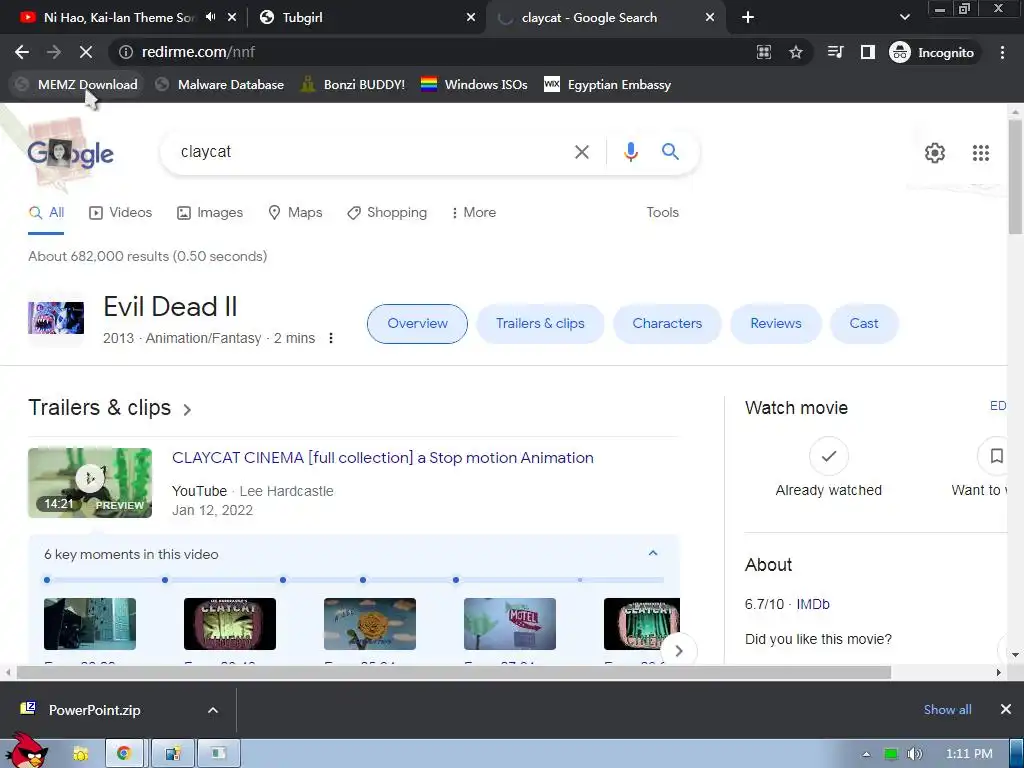The width and height of the screenshot is (1024, 768).
Task: Select the Images search tab
Action: (210, 213)
